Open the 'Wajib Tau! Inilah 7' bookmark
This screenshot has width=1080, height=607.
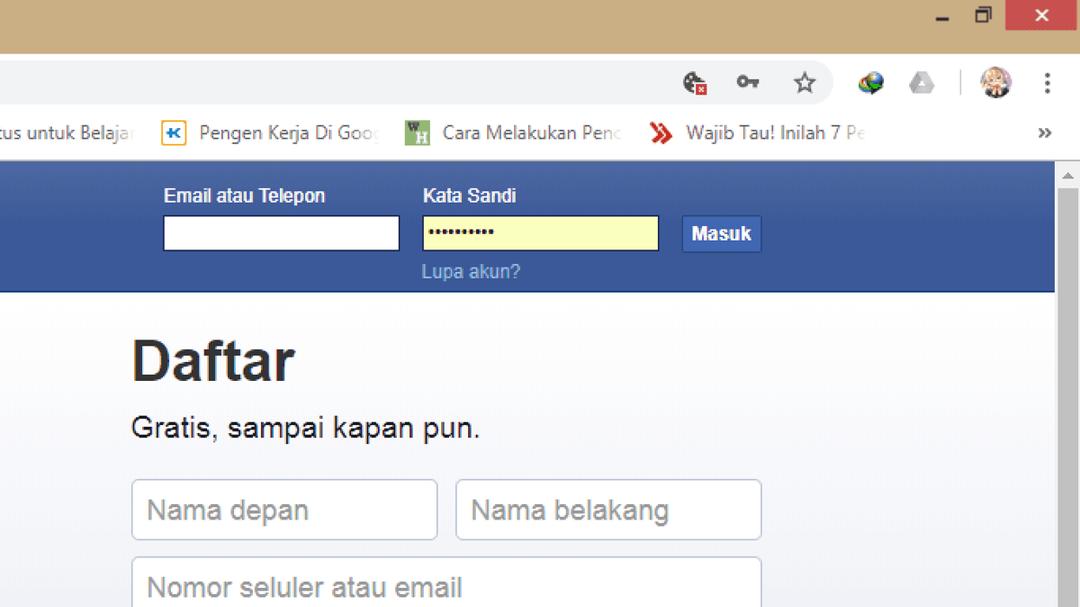point(757,132)
